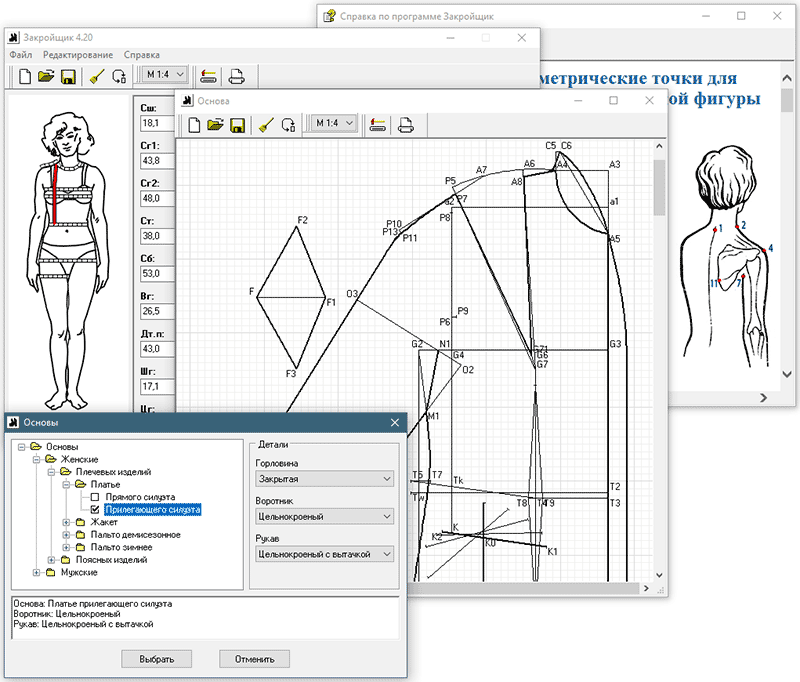This screenshot has height=682, width=800.
Task: Check the Прямого силуэта checkbox
Action: point(96,497)
